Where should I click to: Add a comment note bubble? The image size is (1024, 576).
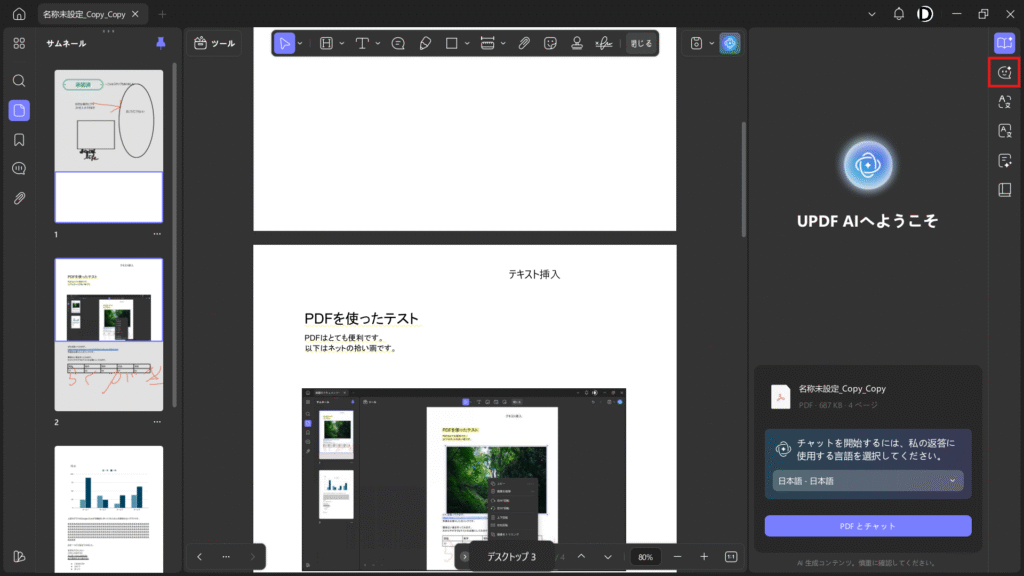pyautogui.click(x=398, y=43)
